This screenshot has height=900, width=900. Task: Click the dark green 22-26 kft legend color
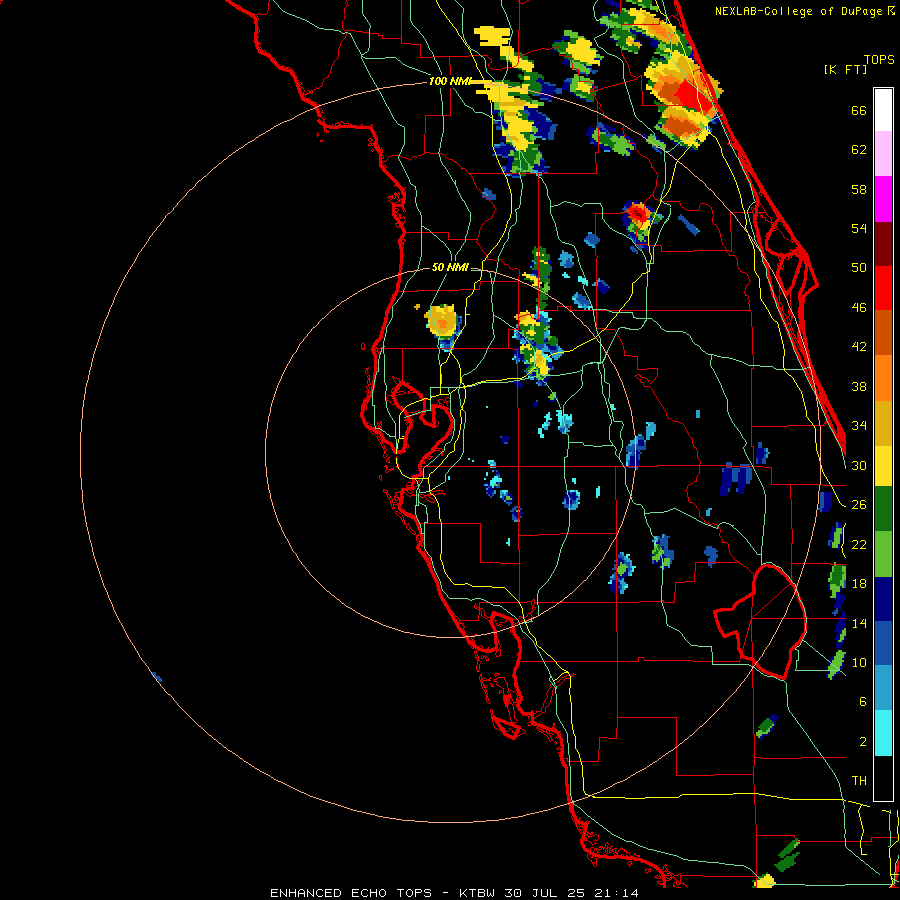click(883, 509)
